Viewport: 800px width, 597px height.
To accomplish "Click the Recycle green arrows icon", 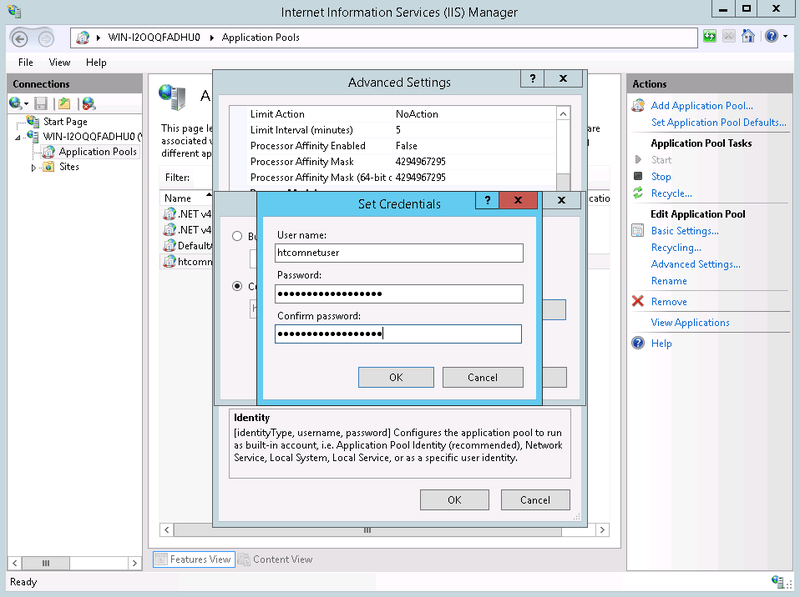I will [638, 193].
